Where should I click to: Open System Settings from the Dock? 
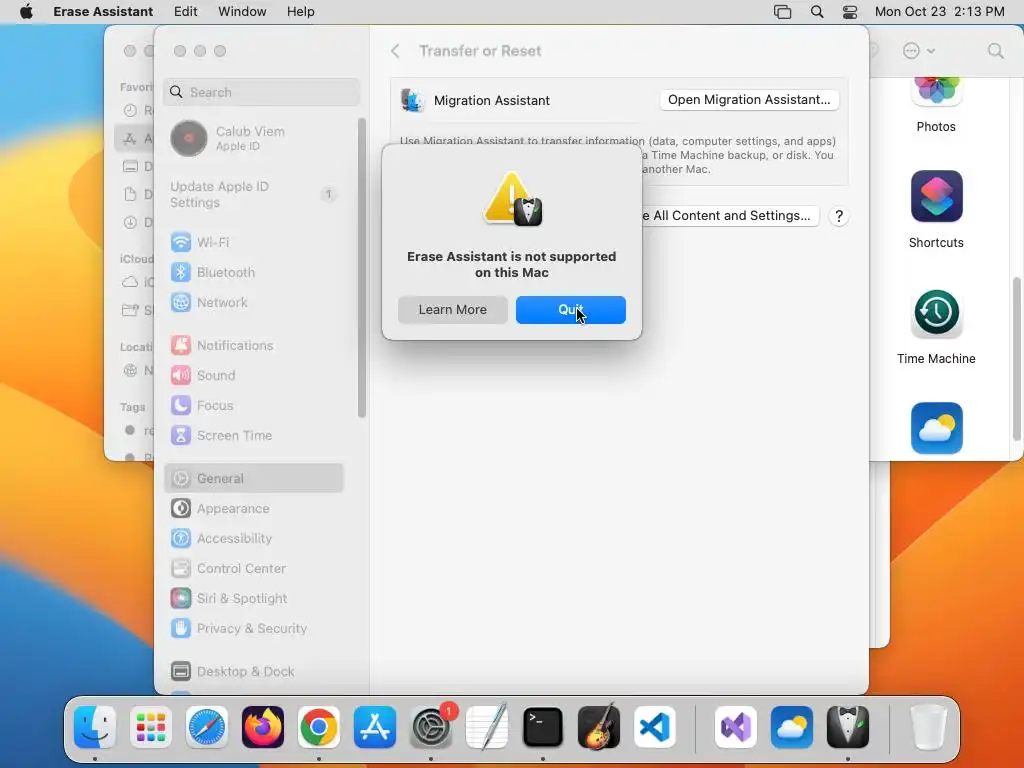pos(431,727)
